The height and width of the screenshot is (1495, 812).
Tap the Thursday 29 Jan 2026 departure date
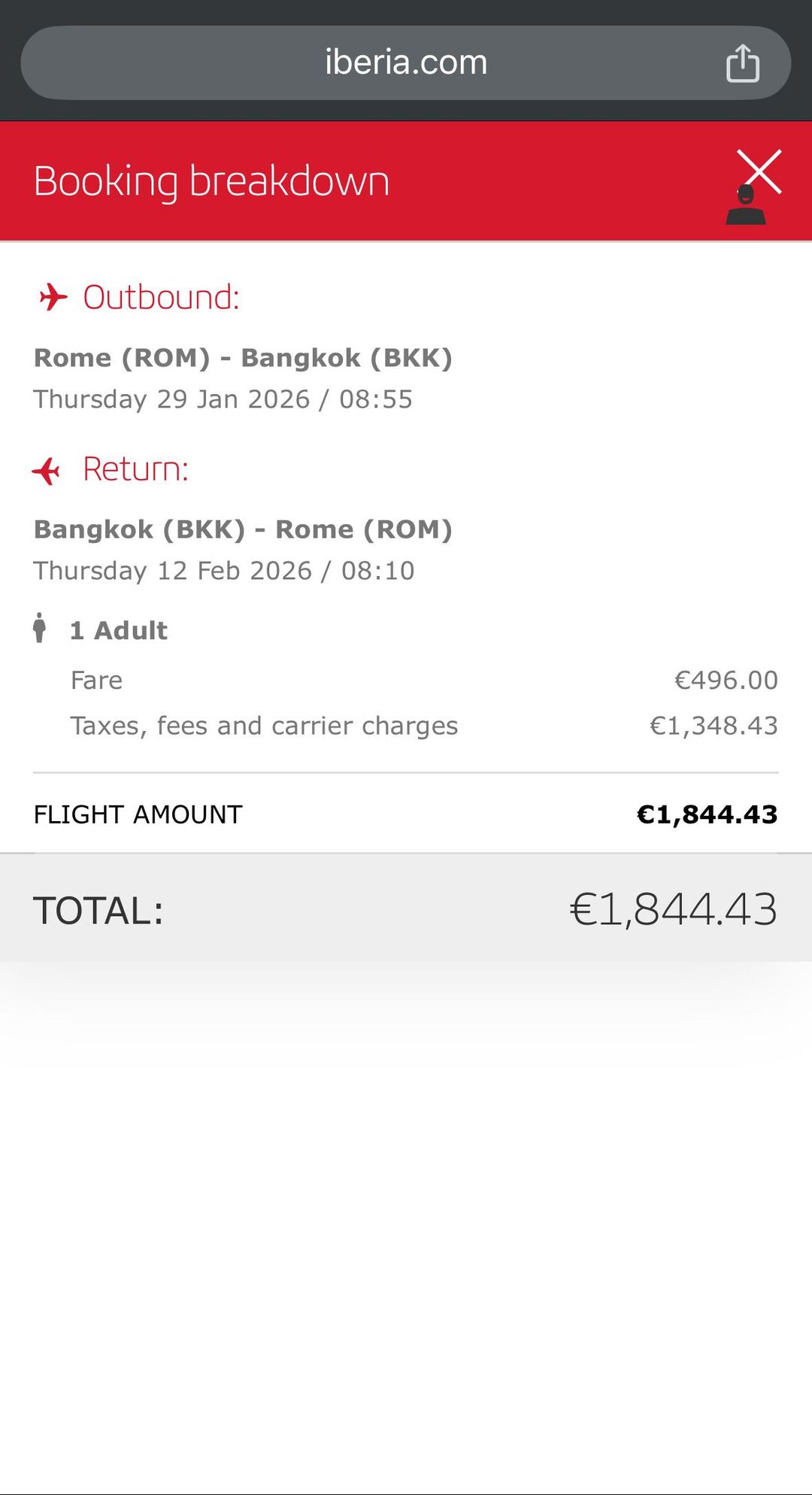coord(223,399)
